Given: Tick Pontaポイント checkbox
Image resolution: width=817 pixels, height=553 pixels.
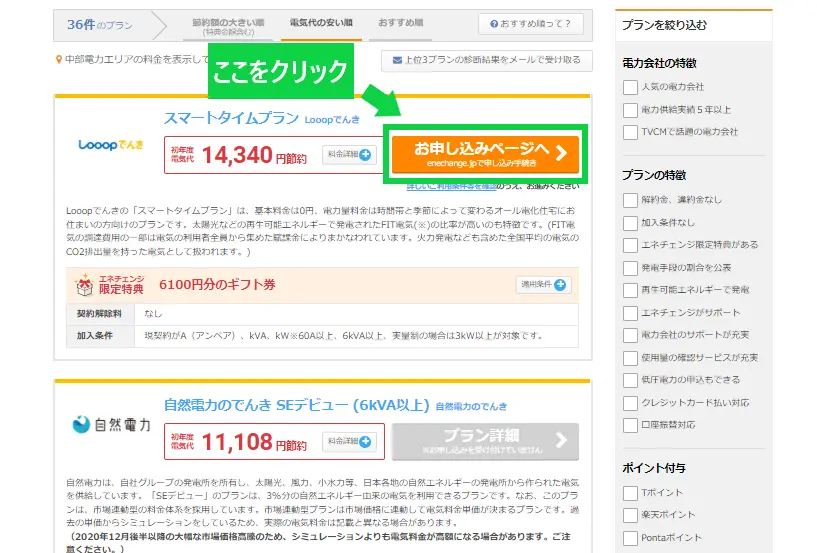Looking at the screenshot, I should coord(630,538).
